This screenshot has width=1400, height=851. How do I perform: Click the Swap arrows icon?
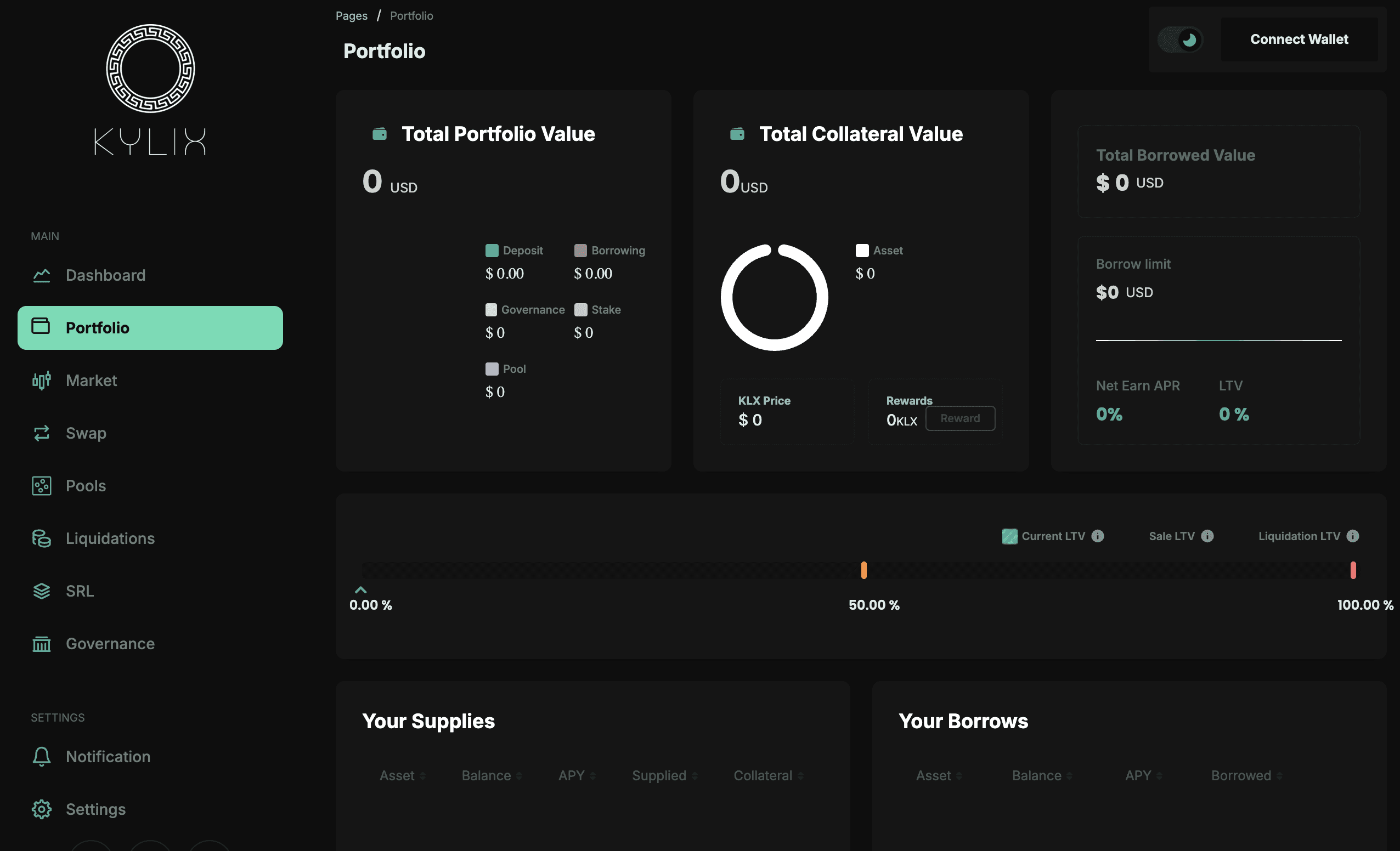(42, 434)
